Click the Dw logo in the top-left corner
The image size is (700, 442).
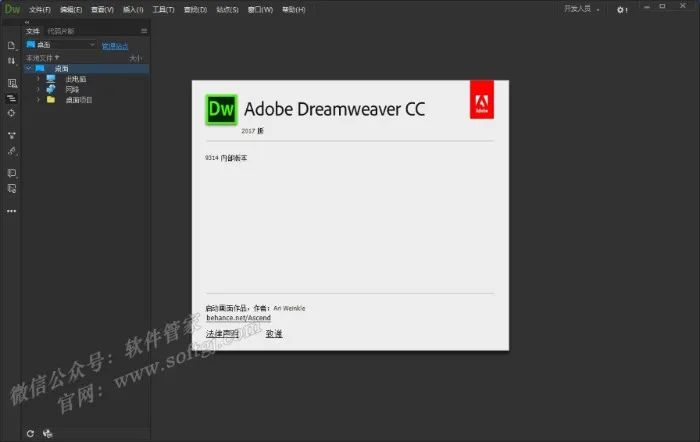click(12, 9)
